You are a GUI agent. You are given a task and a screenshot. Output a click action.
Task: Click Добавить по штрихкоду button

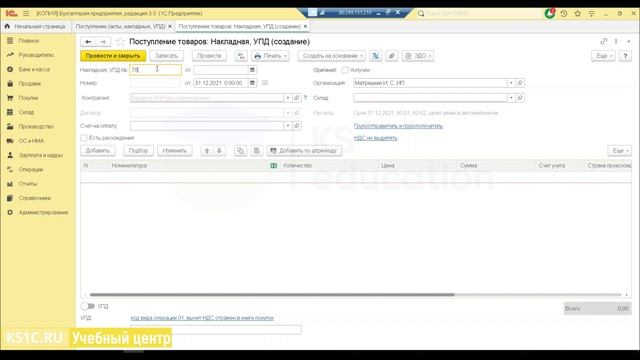(304, 151)
